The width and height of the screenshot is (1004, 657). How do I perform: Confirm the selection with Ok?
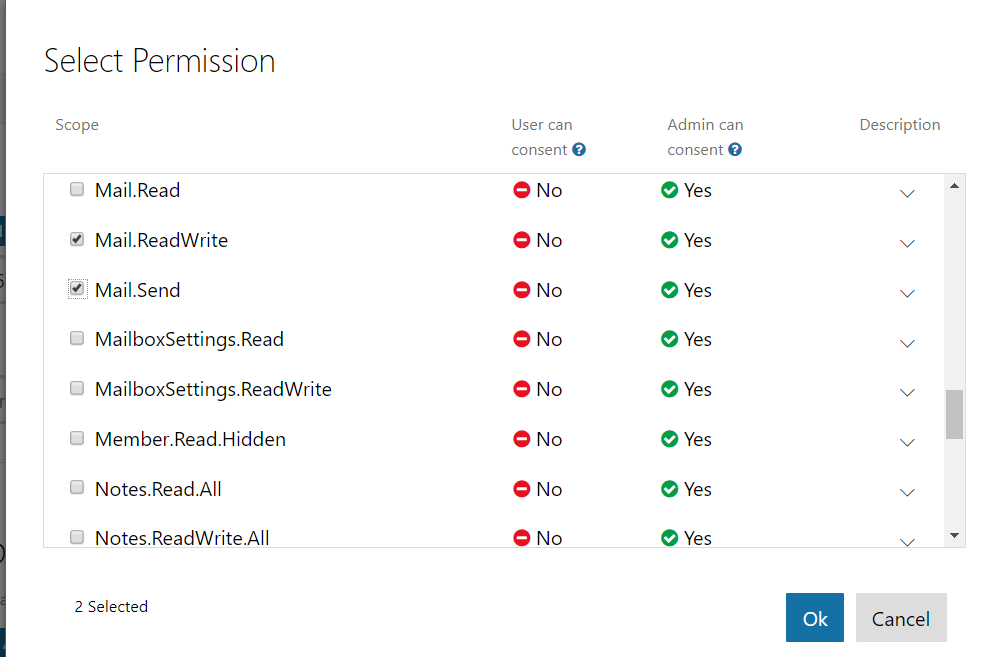(814, 618)
